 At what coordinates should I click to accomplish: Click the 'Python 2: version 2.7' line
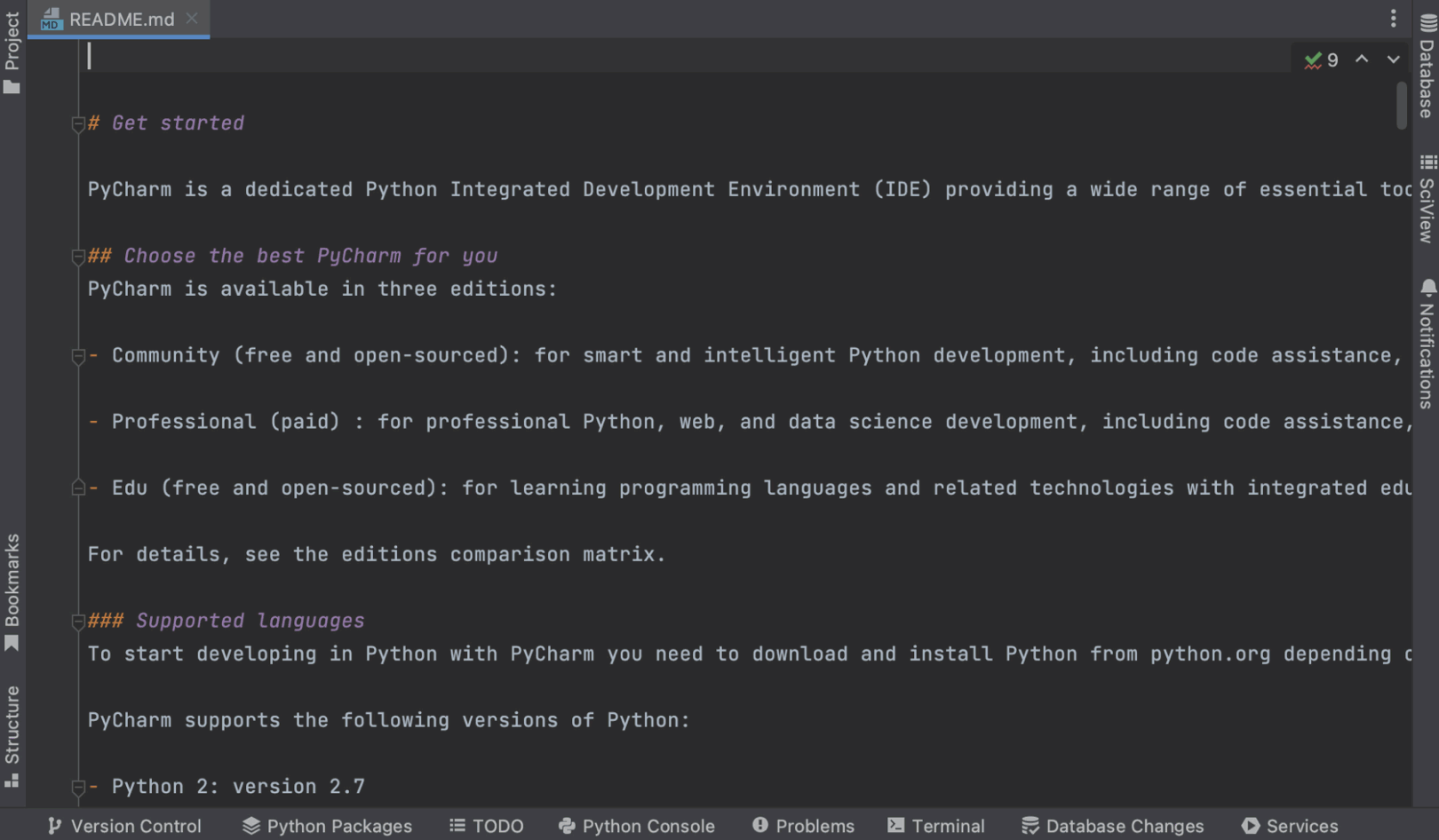pos(227,787)
